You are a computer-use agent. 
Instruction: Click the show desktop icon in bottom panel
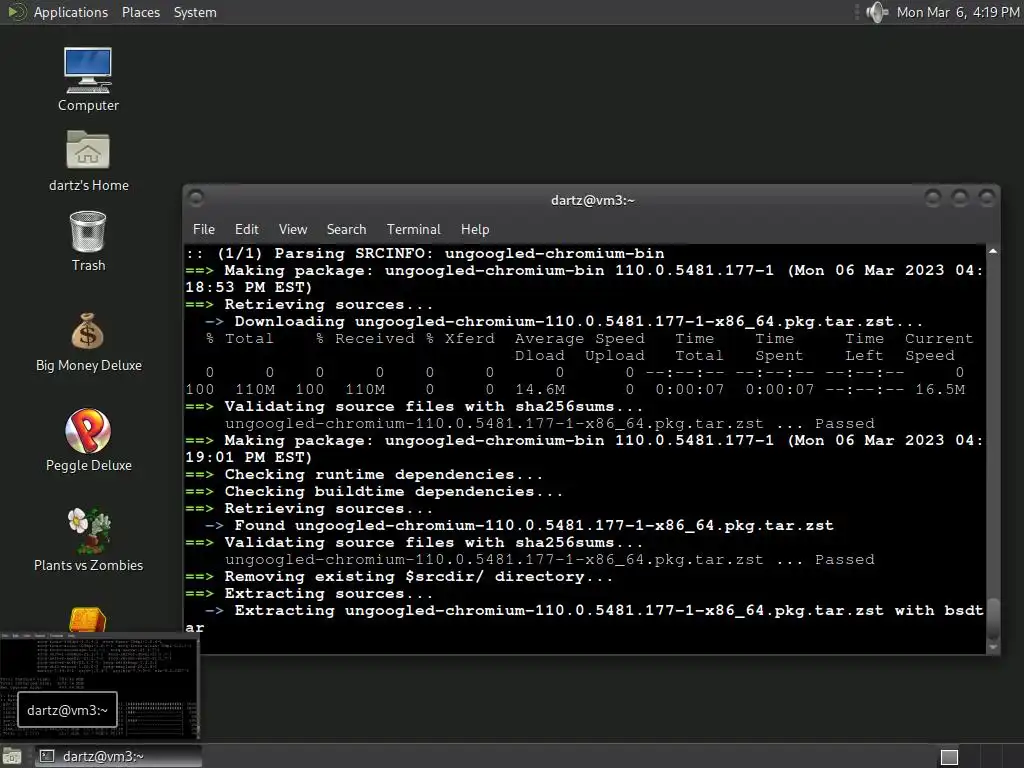(x=12, y=756)
